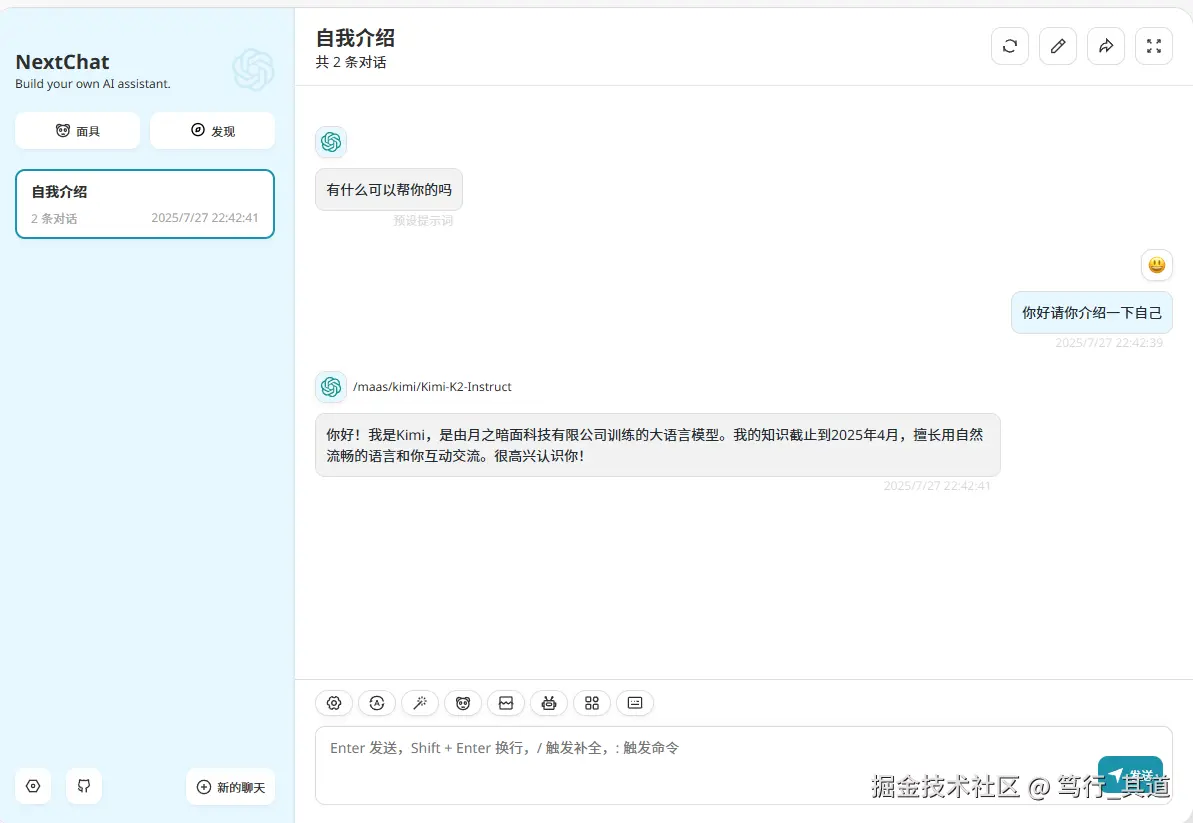Screen dimensions: 1193x823
Task: Open the GitHub repository icon
Action: click(83, 786)
